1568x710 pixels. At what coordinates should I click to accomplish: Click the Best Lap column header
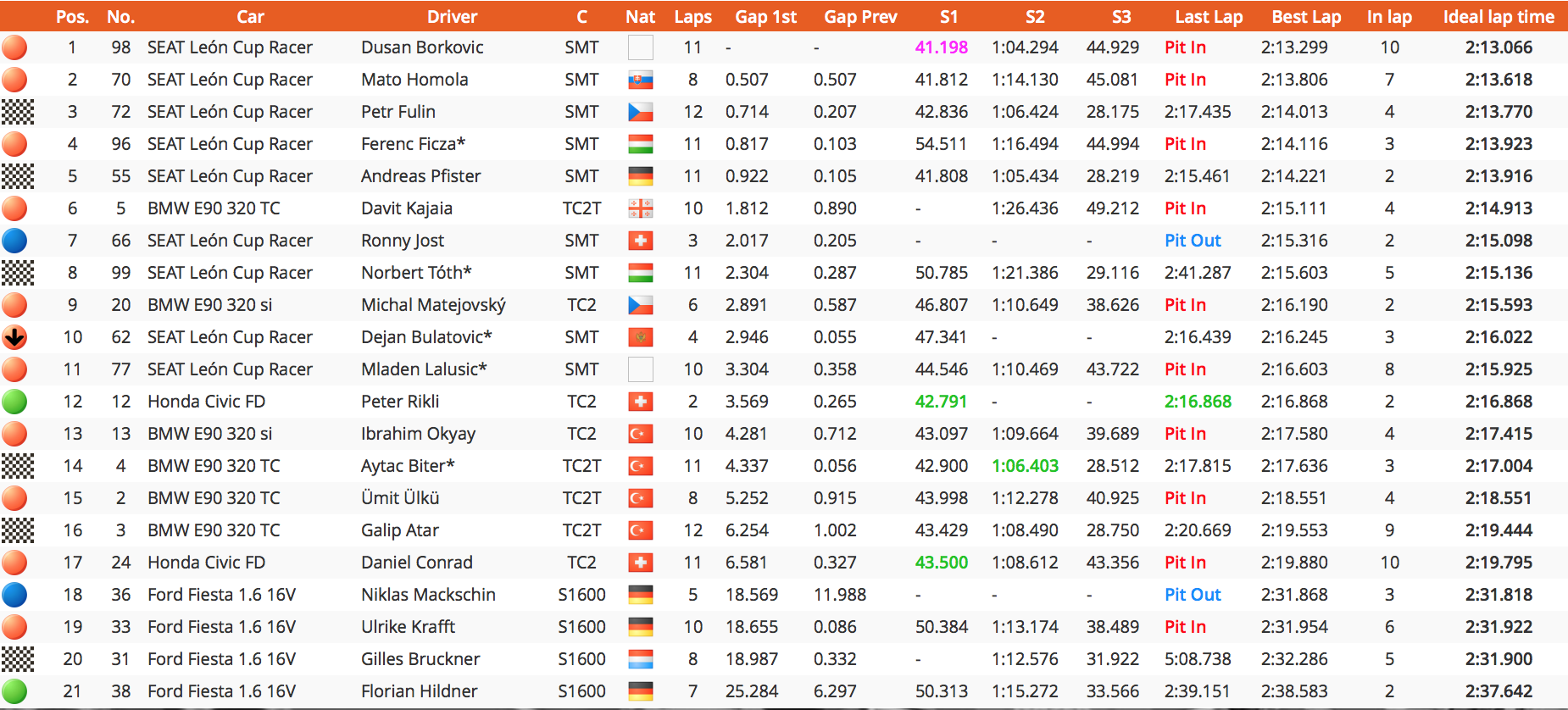pos(1306,16)
